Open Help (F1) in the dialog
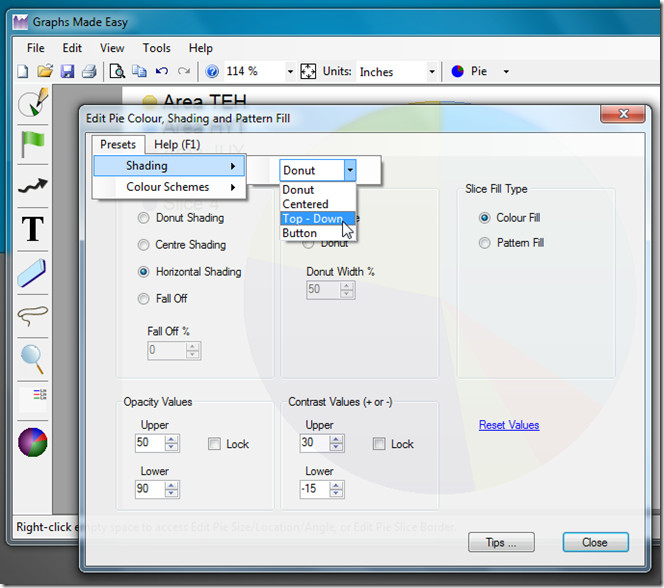Screen dimensions: 664x588 (x=177, y=145)
